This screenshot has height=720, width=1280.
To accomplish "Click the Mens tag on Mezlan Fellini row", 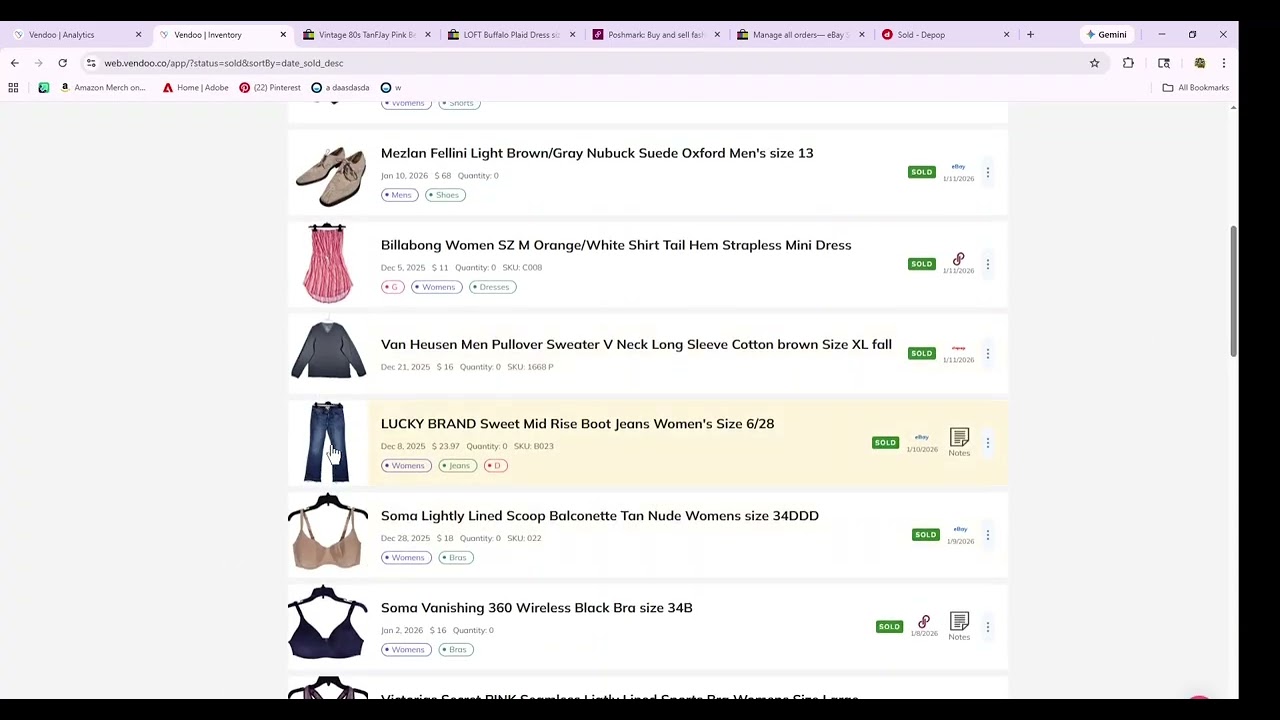I will pyautogui.click(x=399, y=195).
